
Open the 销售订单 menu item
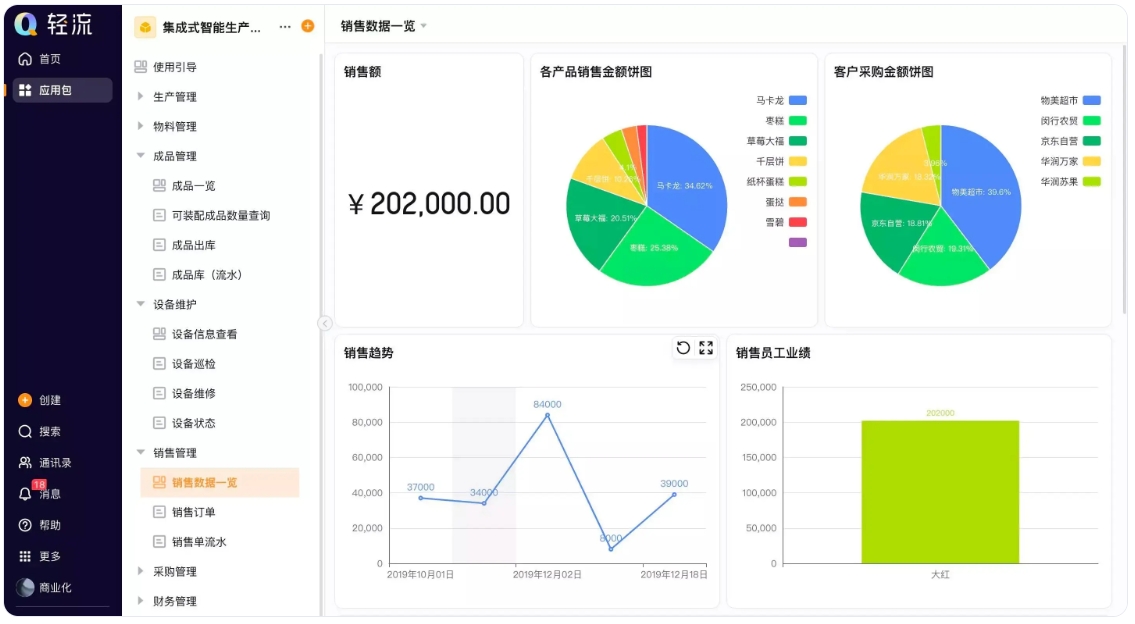coord(184,512)
